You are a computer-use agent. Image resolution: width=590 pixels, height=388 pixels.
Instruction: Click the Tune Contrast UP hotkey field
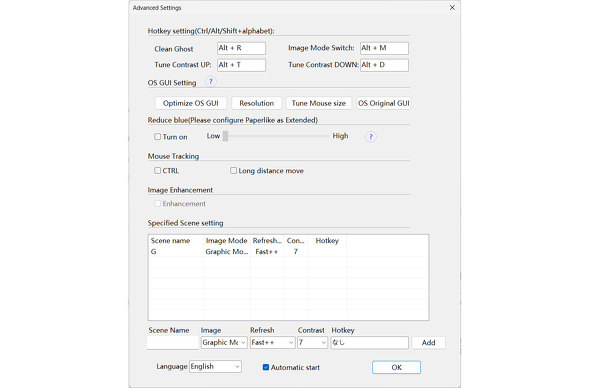click(241, 65)
